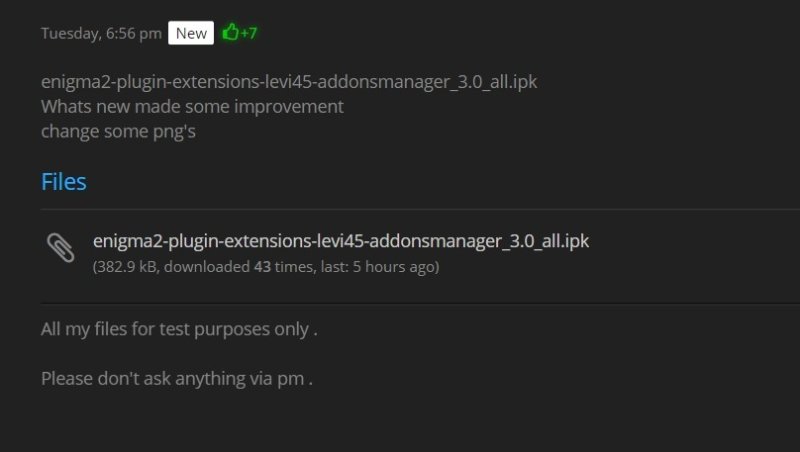Click the blue Files heading
The height and width of the screenshot is (452, 800).
64,182
